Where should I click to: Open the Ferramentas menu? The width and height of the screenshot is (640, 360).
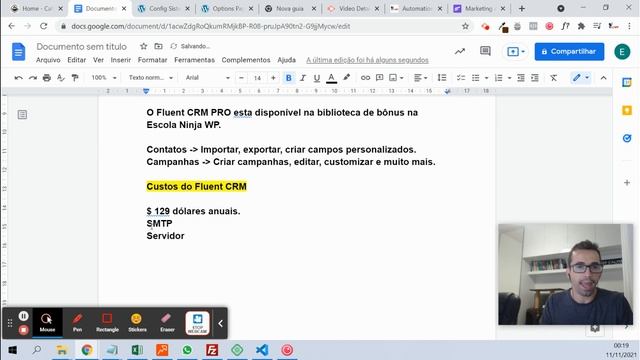(x=194, y=60)
